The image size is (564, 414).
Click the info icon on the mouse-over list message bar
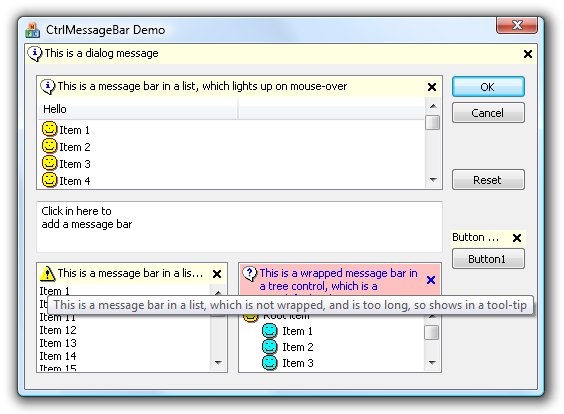(x=48, y=87)
